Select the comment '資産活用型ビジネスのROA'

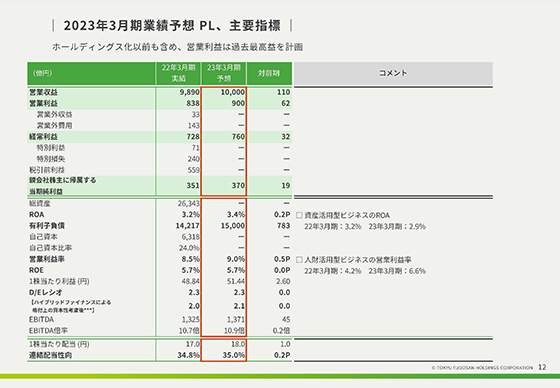click(x=347, y=215)
